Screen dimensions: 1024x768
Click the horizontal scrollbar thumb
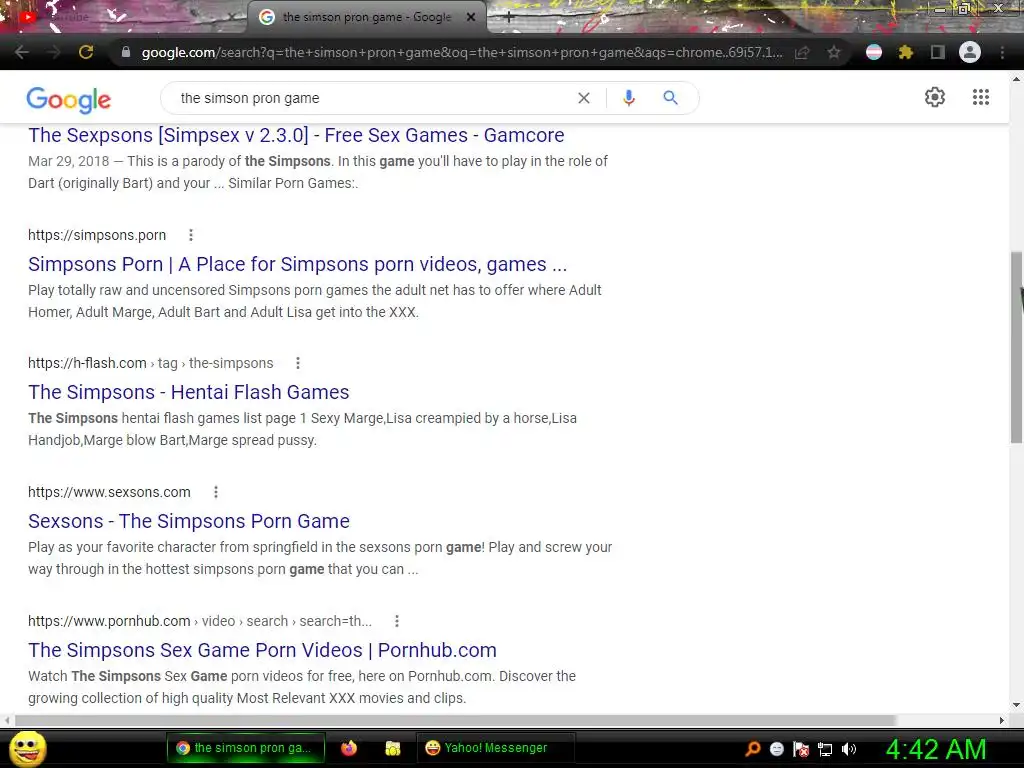(x=455, y=720)
